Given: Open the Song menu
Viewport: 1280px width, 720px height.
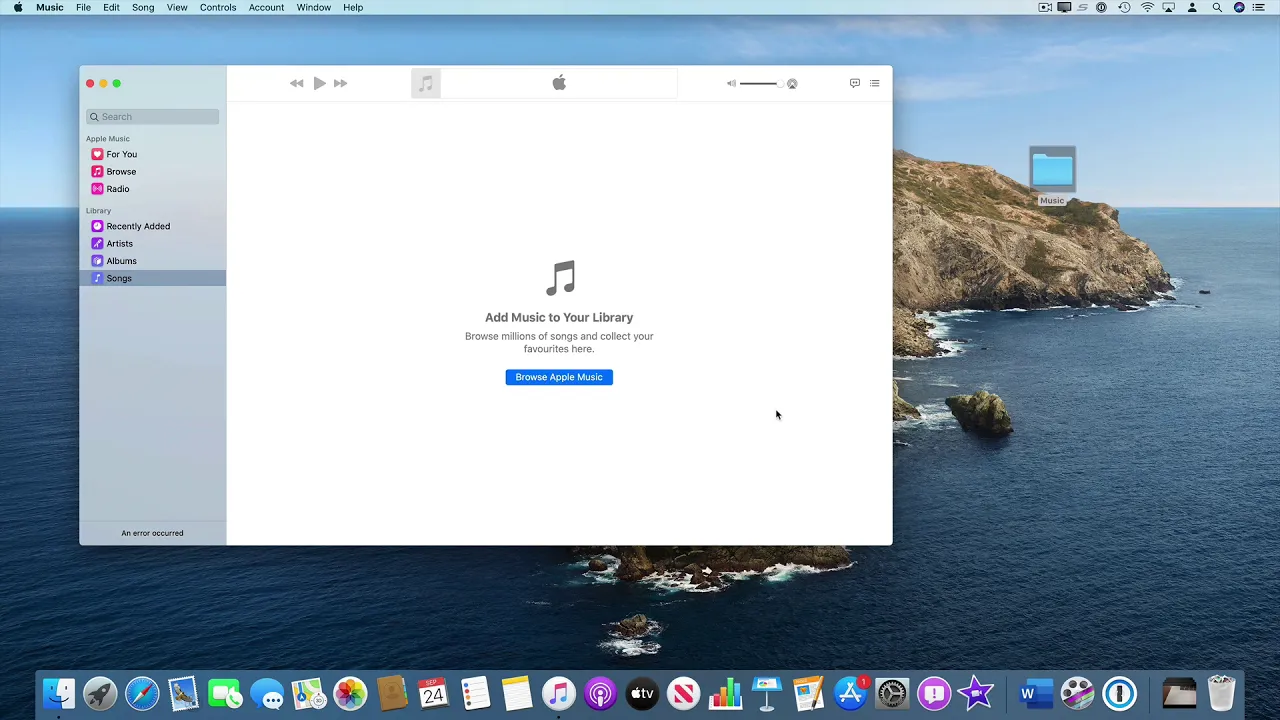Looking at the screenshot, I should click(x=143, y=7).
